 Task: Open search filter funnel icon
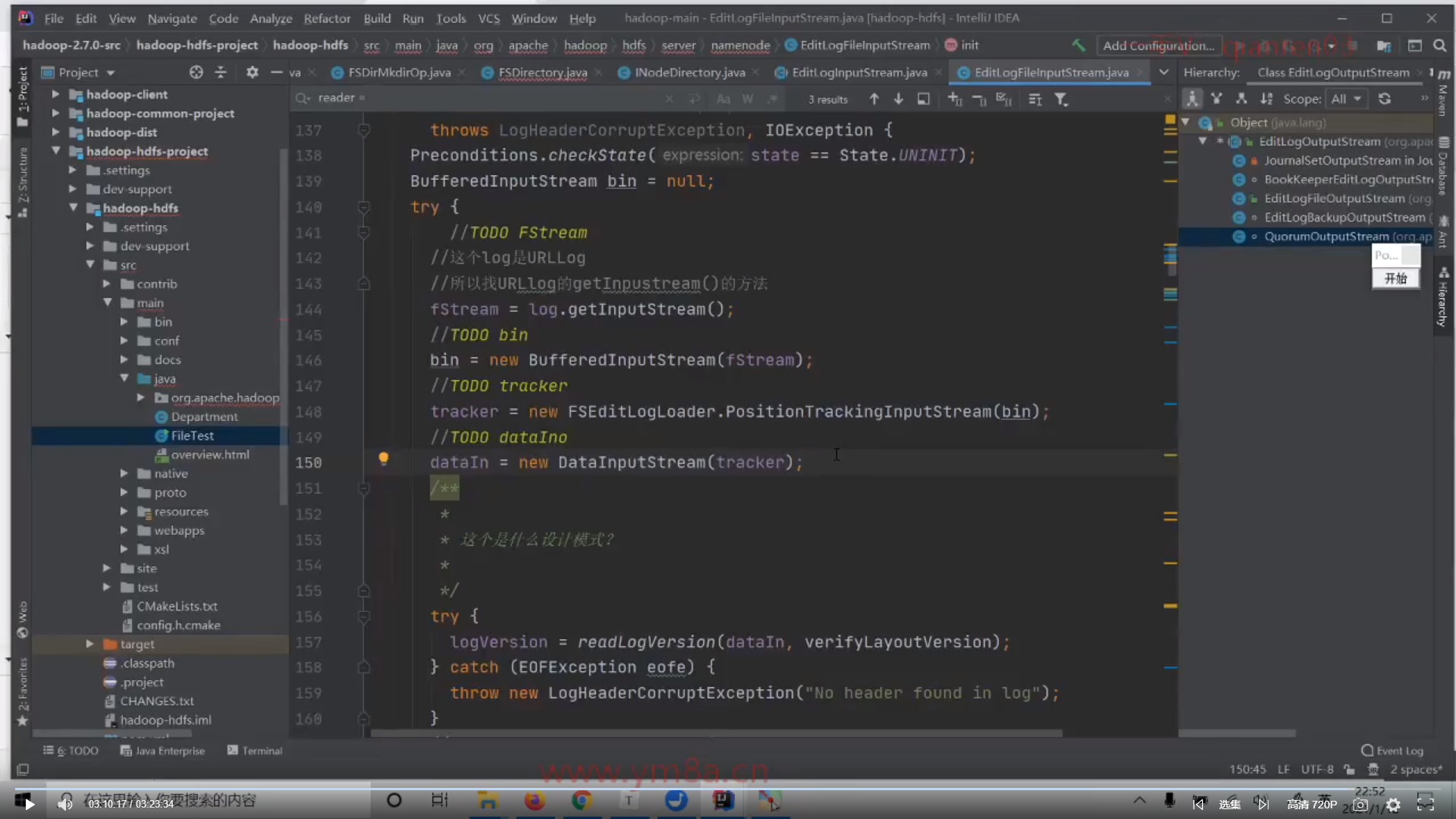pyautogui.click(x=1061, y=99)
